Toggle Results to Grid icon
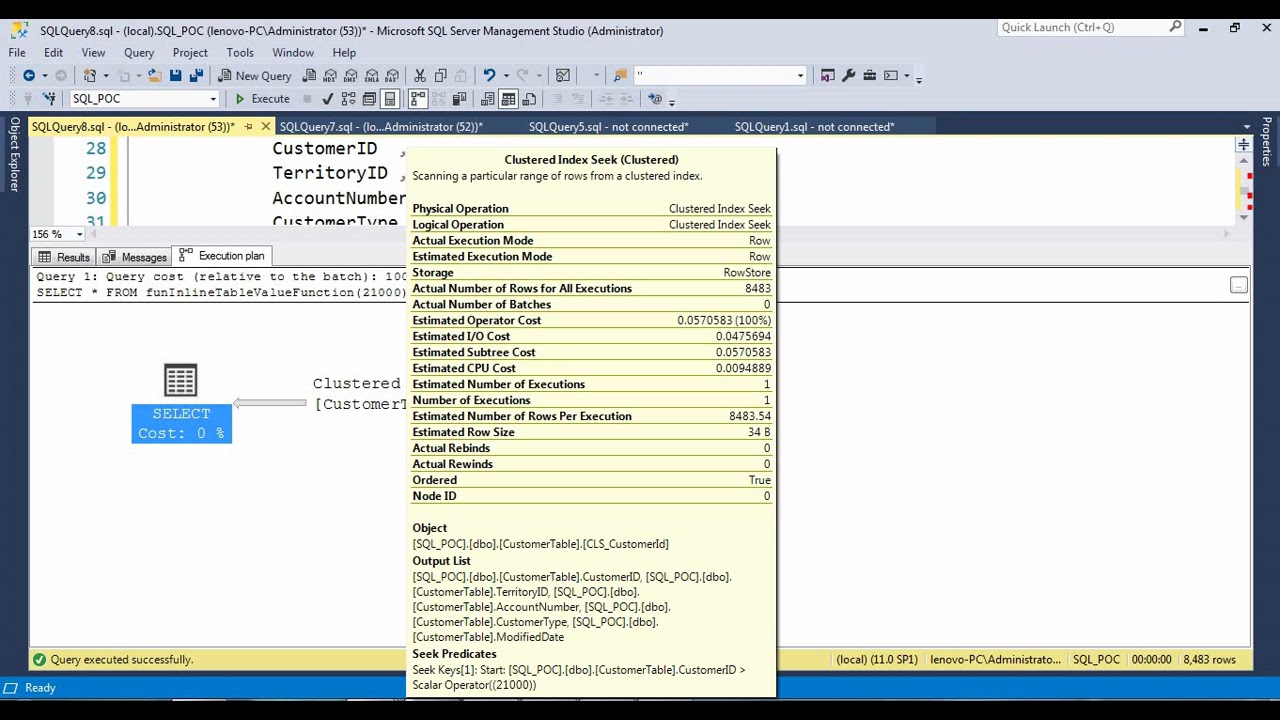The width and height of the screenshot is (1280, 720). [508, 98]
